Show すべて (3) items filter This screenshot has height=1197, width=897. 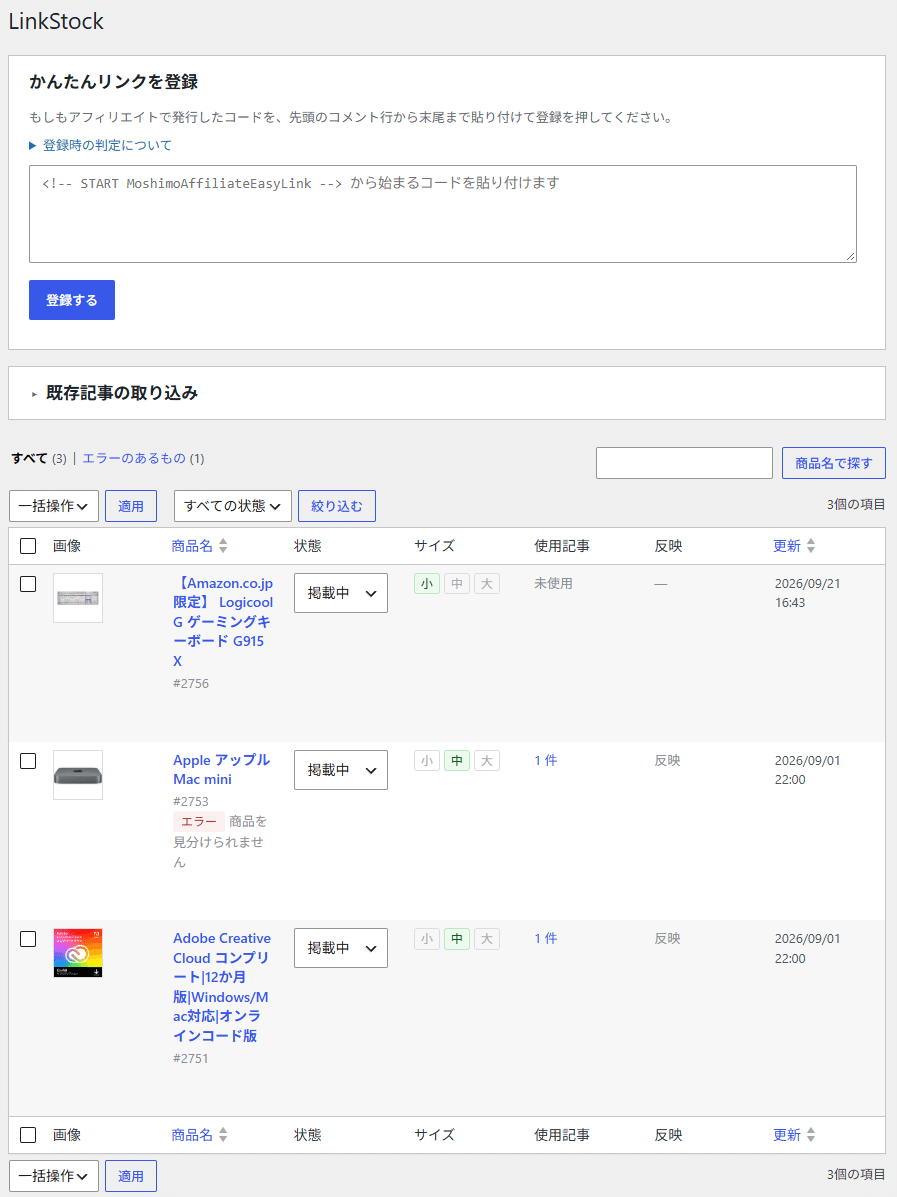point(39,458)
